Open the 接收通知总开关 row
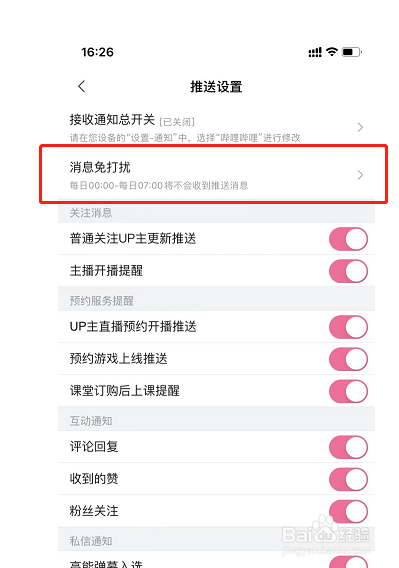The height and width of the screenshot is (568, 399). click(x=216, y=128)
